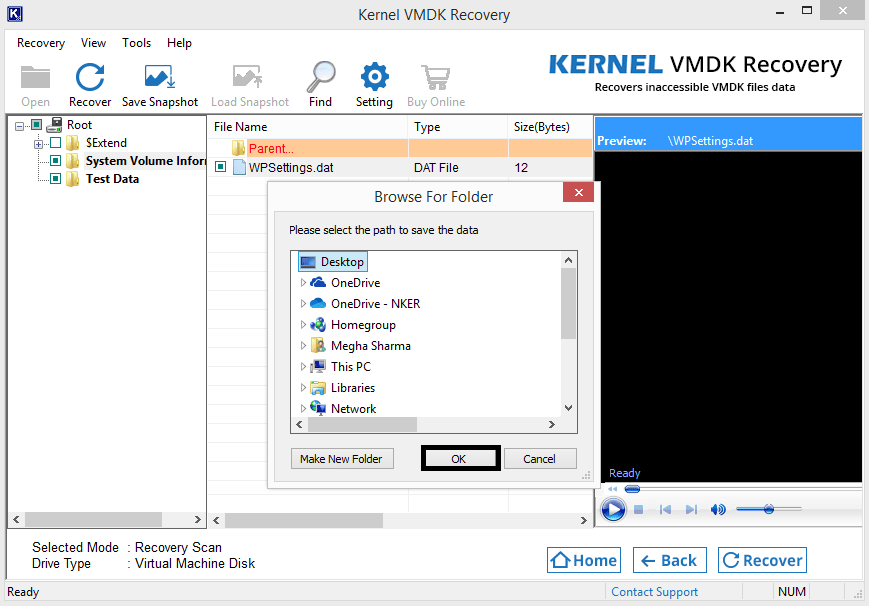The width and height of the screenshot is (869, 606).
Task: Click the Homegroup icon in folder browser
Action: (318, 325)
